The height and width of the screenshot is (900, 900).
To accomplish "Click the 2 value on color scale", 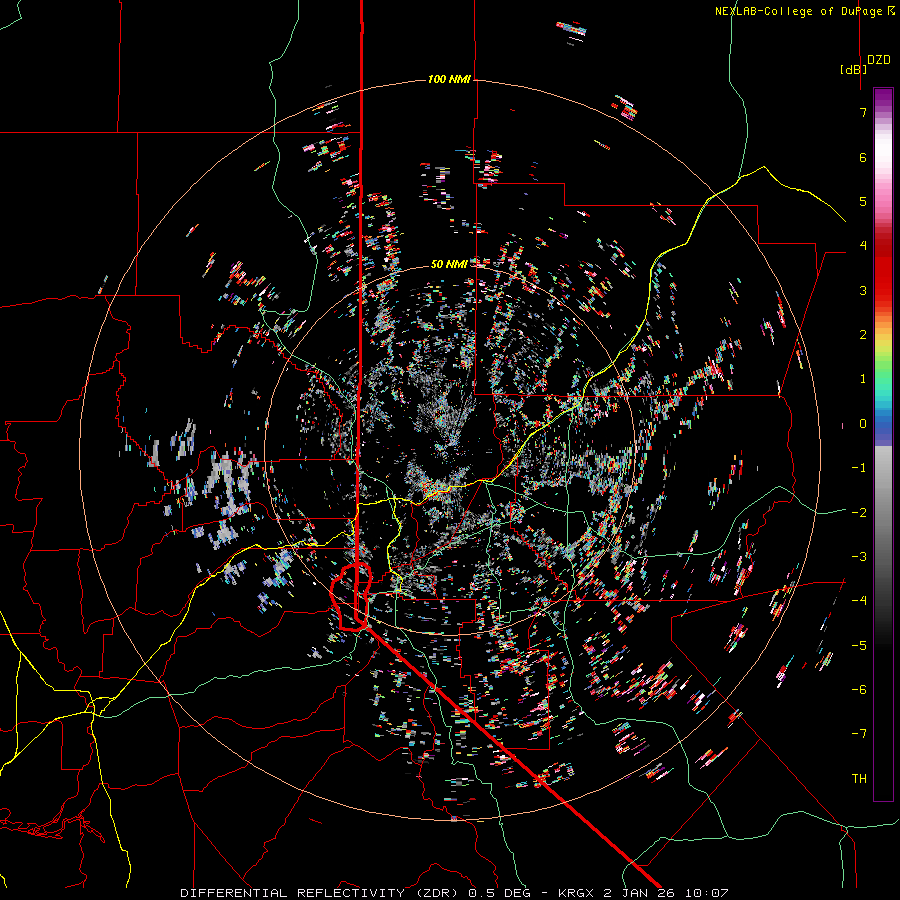I will pos(863,335).
